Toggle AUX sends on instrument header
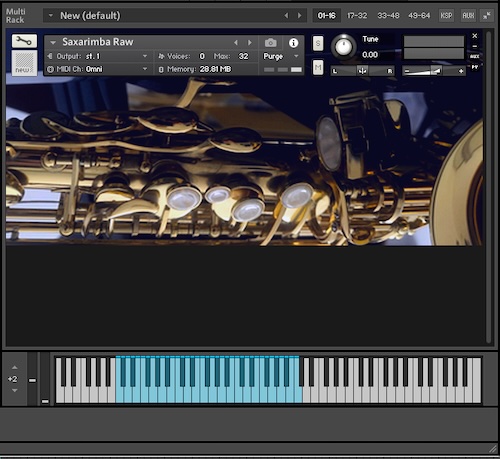 475,56
